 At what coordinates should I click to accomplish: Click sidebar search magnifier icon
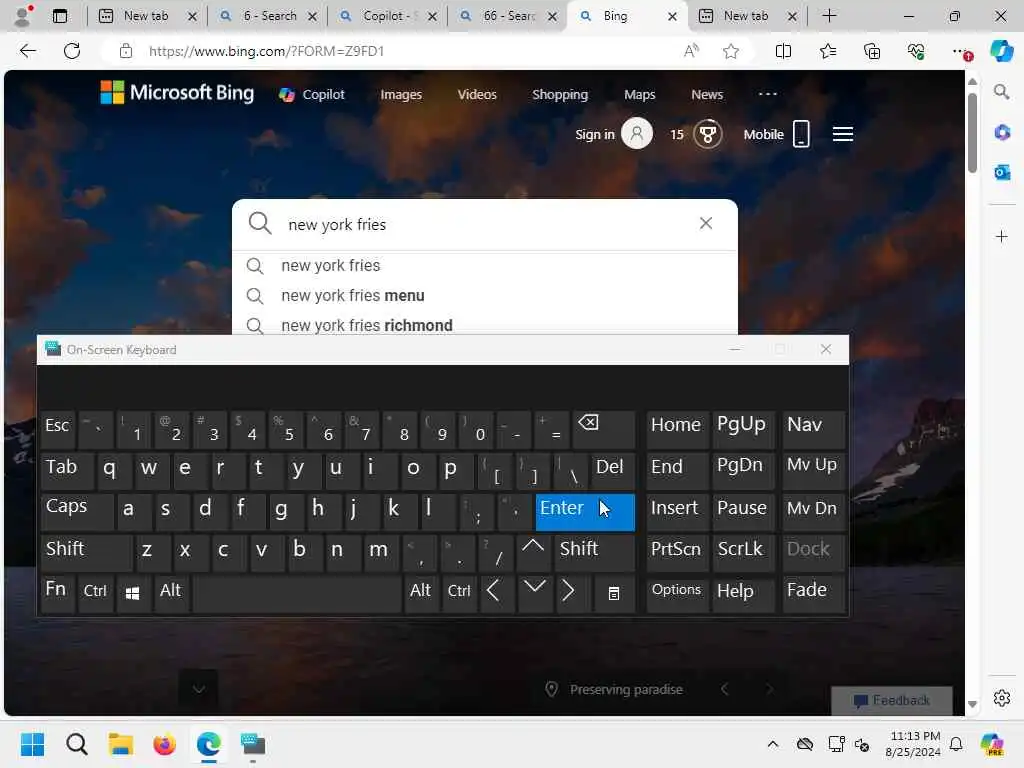[1002, 92]
